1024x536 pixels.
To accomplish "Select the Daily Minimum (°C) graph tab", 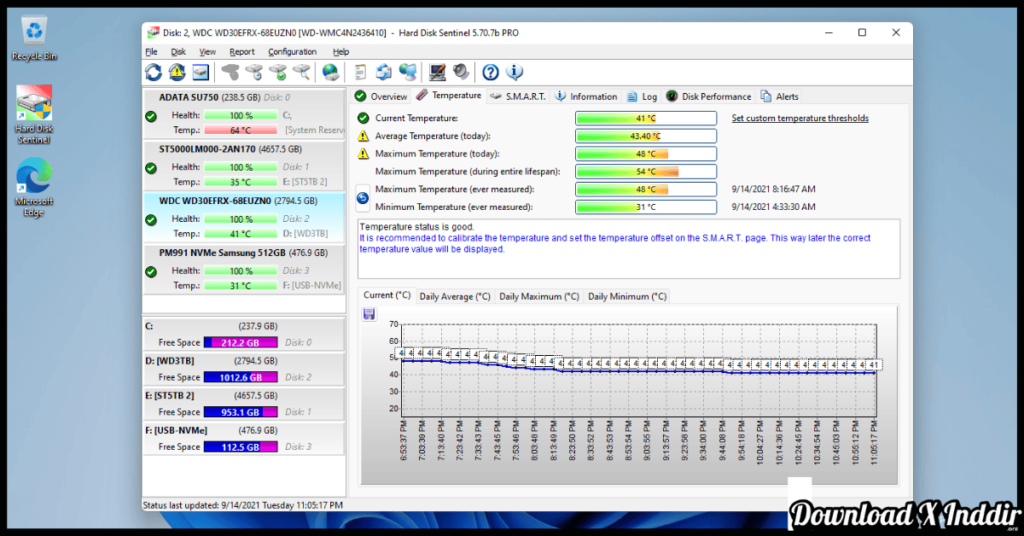I will pos(627,296).
